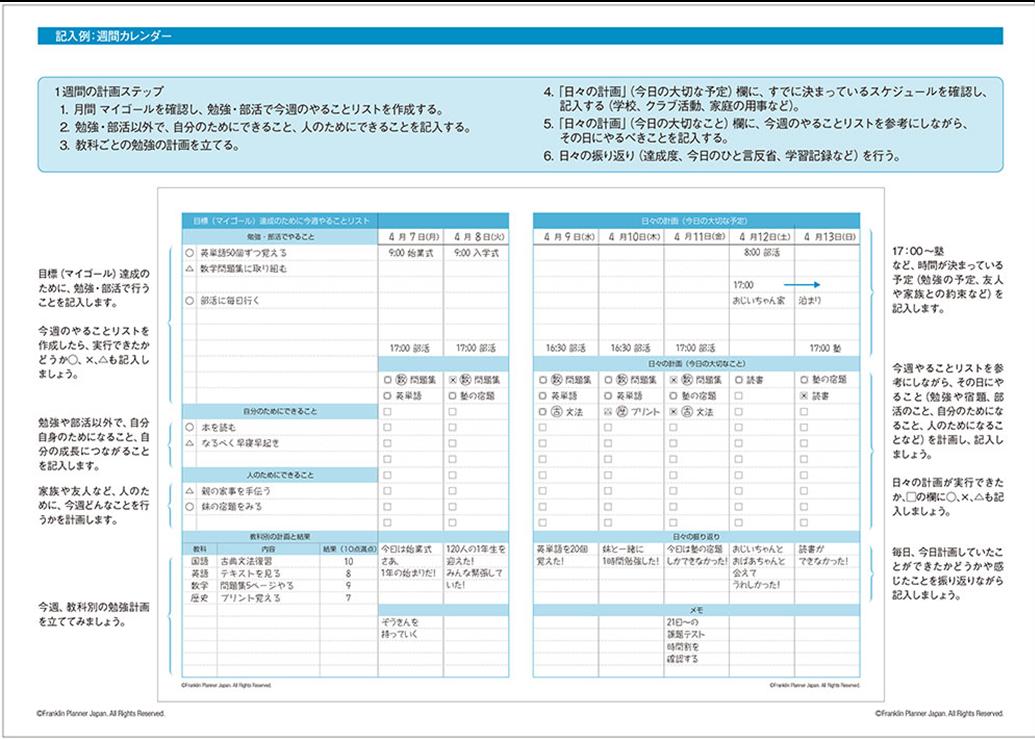Screen dimensions: 1035x739
Task: Toggle the 塾の宿題 checkbox in April 8 column
Action: coord(452,396)
